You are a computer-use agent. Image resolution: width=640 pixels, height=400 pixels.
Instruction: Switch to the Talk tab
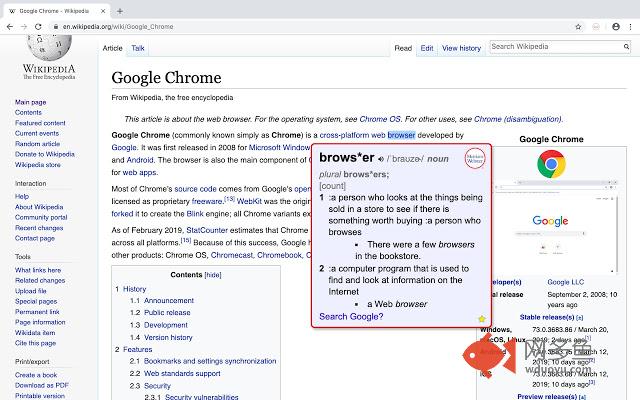coord(138,48)
